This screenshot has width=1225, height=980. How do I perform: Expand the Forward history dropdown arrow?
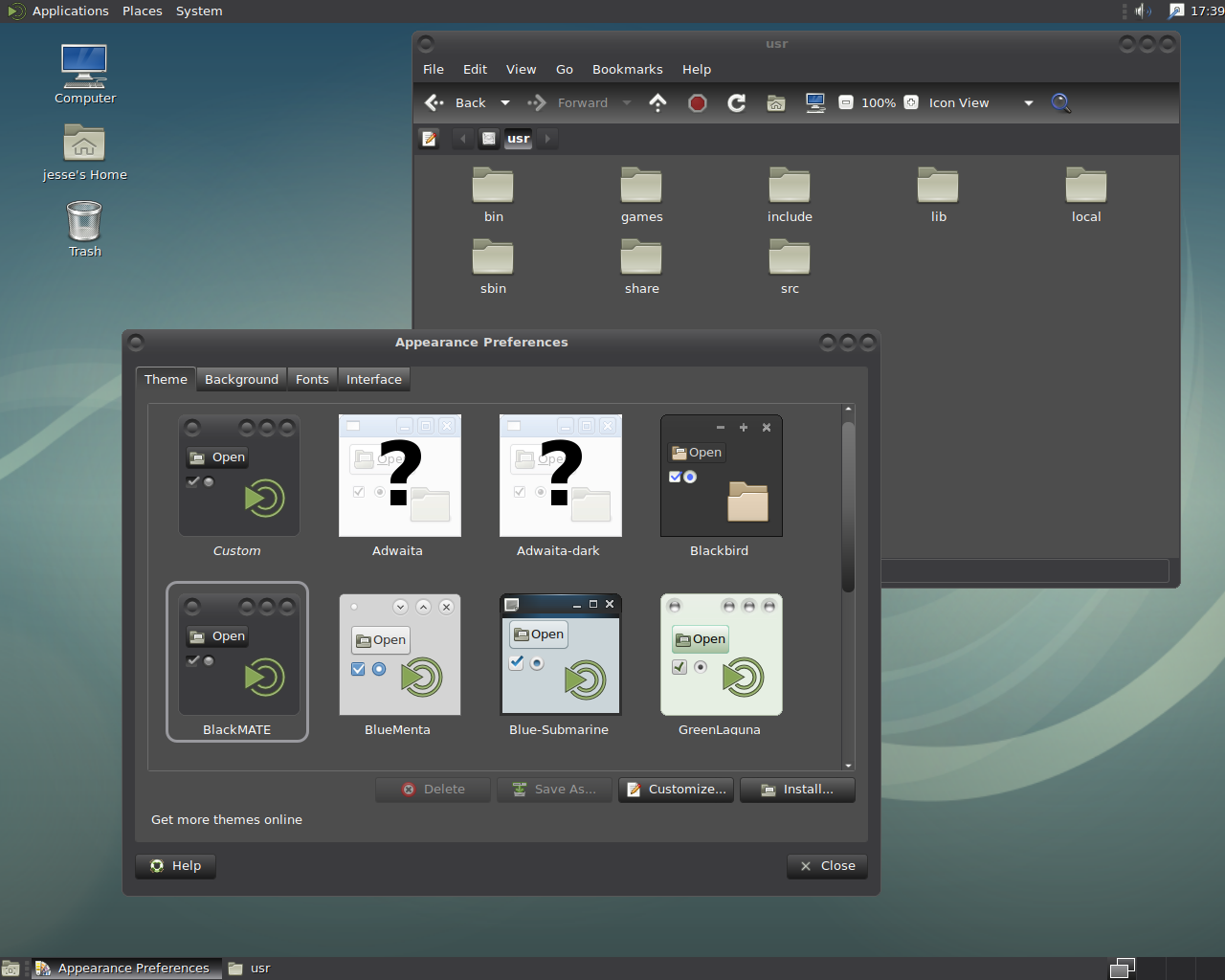point(627,102)
